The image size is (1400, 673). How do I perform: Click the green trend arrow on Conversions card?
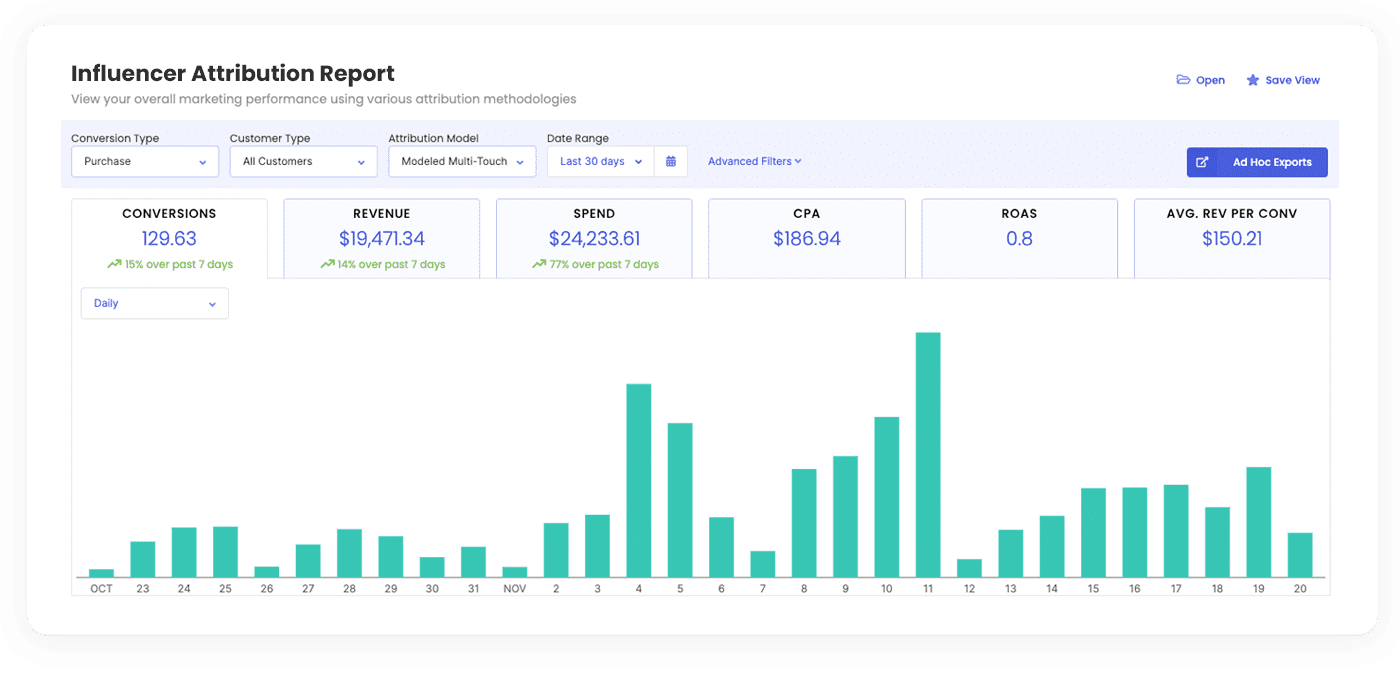(x=113, y=264)
